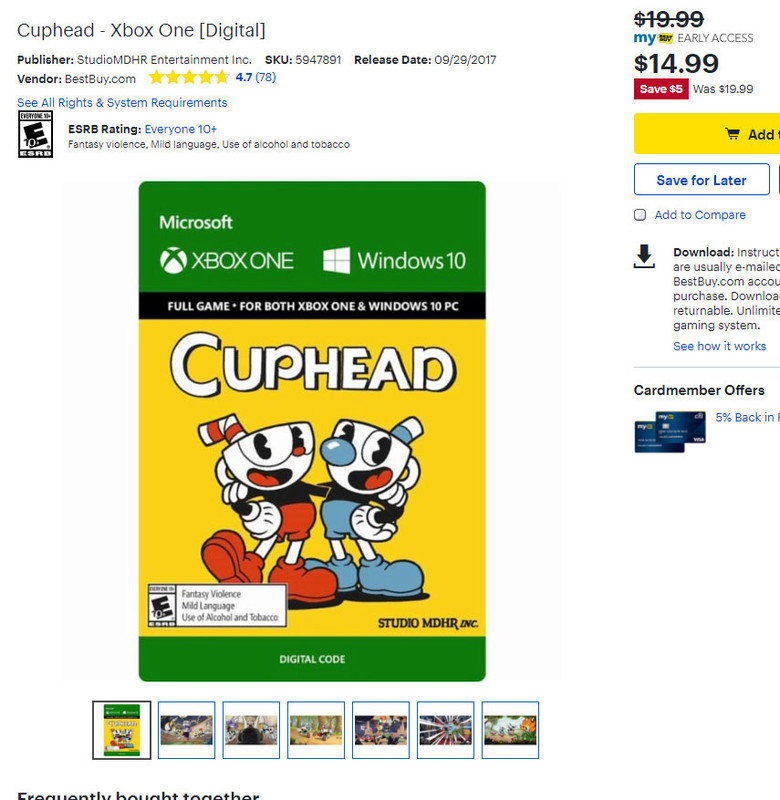Screen dimensions: 780x800
Task: Click the cart icon in Add button
Action: [x=733, y=134]
